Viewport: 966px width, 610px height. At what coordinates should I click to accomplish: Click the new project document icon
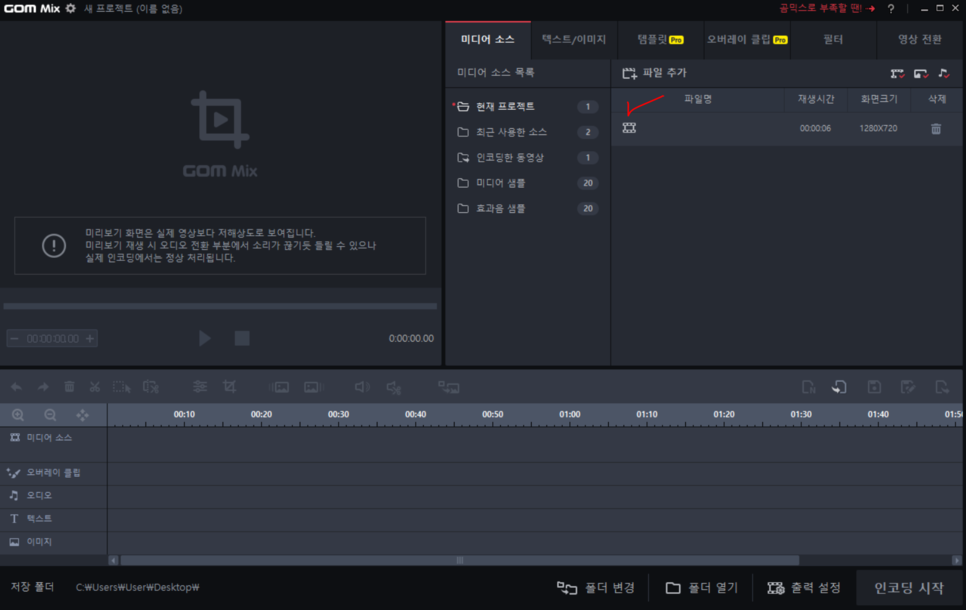tap(809, 387)
